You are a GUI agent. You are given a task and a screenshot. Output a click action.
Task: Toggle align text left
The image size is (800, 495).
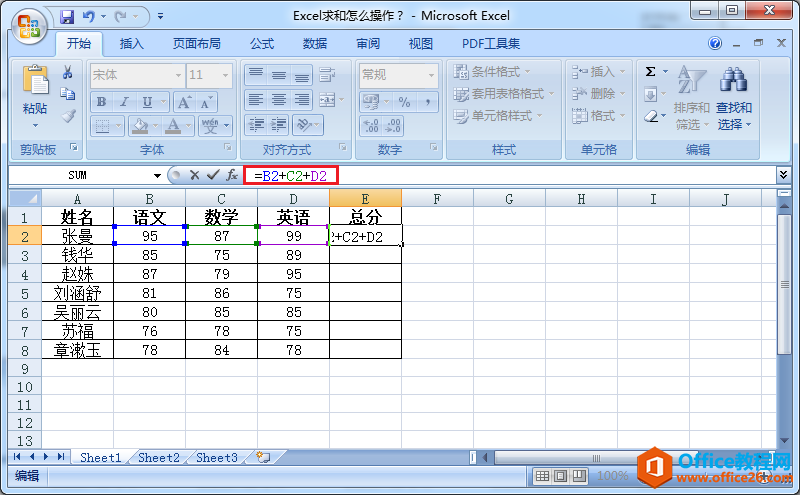pyautogui.click(x=256, y=100)
